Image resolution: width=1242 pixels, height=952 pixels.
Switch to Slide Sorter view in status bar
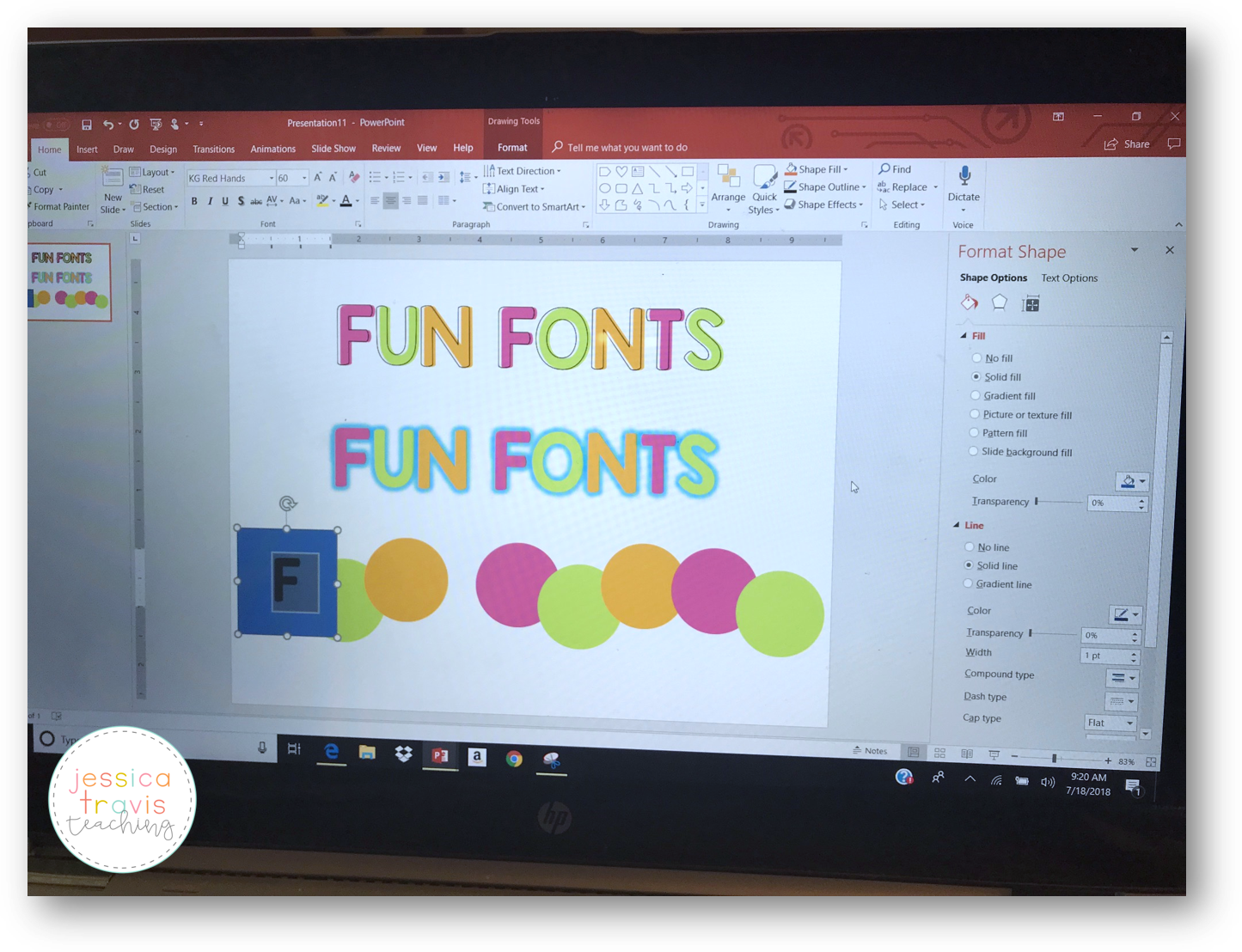(939, 754)
